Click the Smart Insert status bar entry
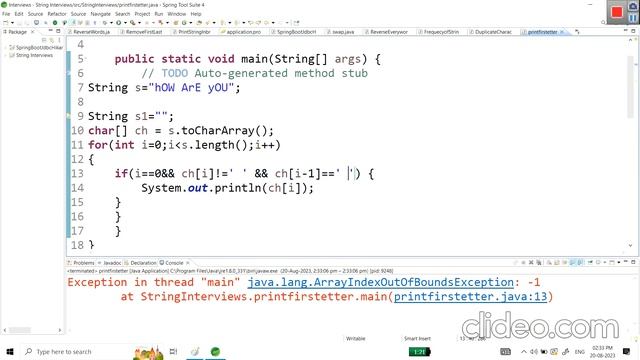The width and height of the screenshot is (640, 360). 417,338
